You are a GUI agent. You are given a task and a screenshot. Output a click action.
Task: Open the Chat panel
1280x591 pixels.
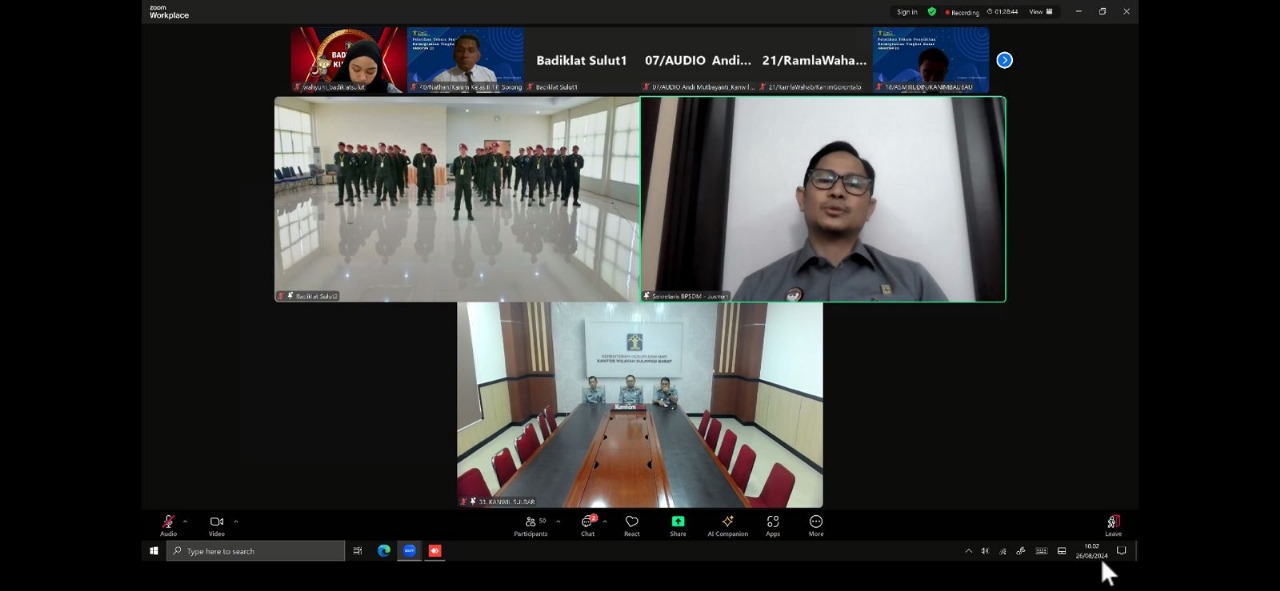pos(588,522)
